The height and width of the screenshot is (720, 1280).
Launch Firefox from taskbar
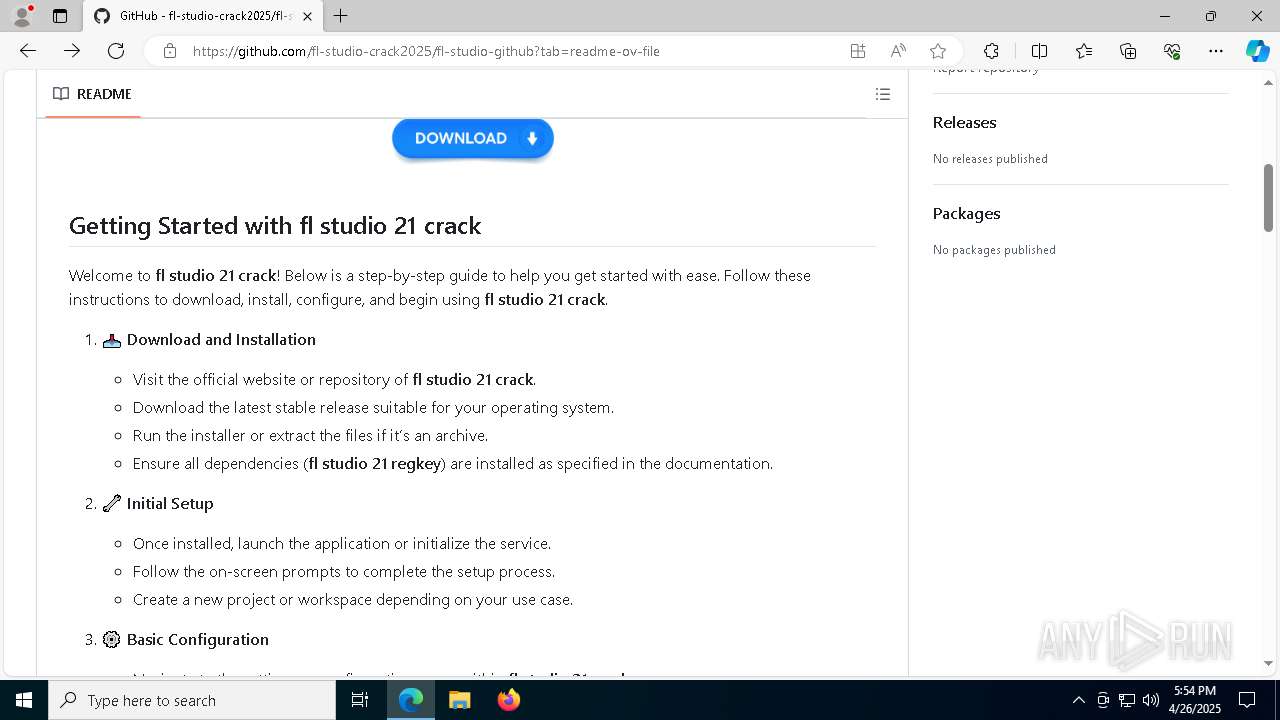508,700
